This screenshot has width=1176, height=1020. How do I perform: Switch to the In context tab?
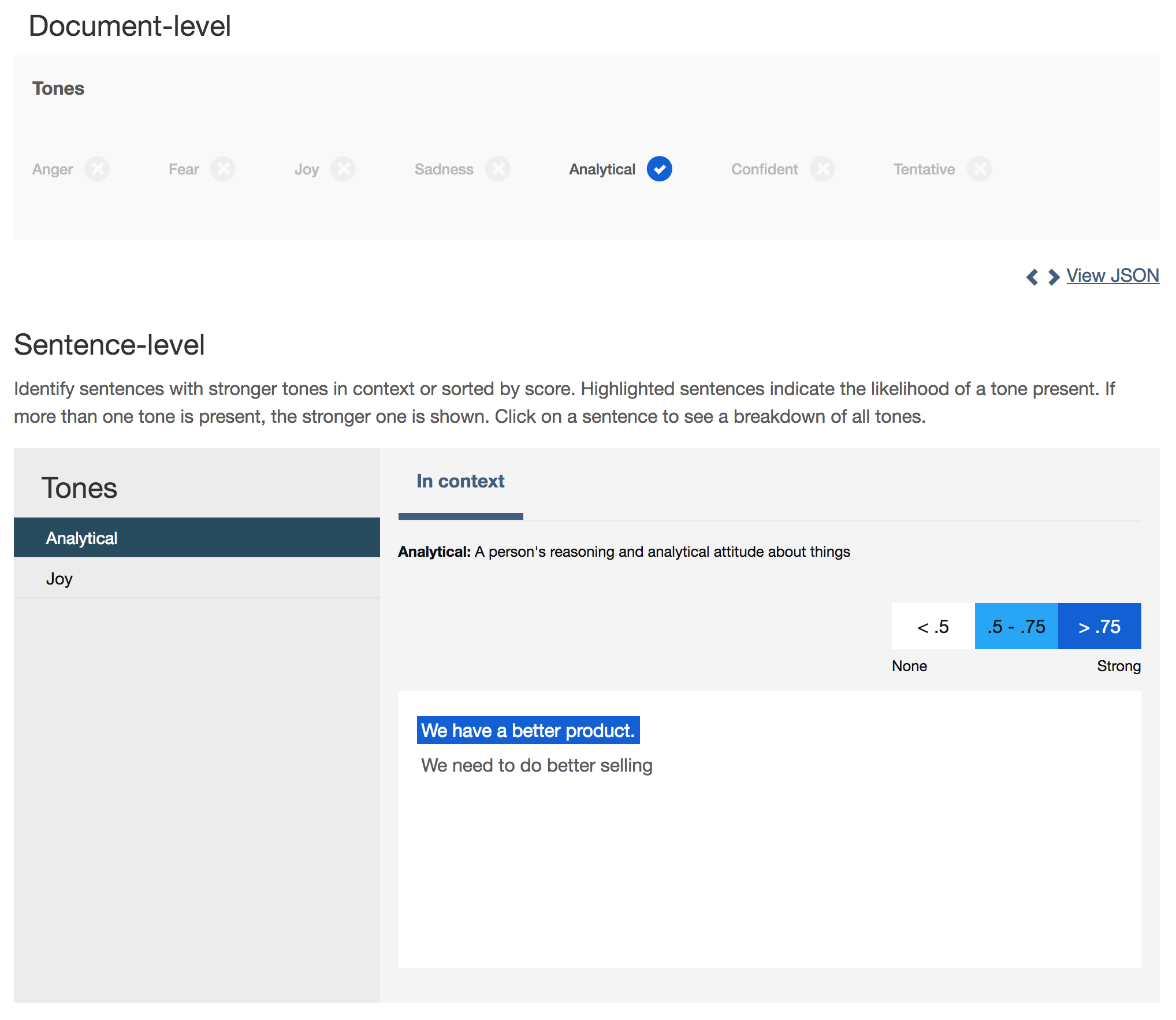[x=460, y=481]
